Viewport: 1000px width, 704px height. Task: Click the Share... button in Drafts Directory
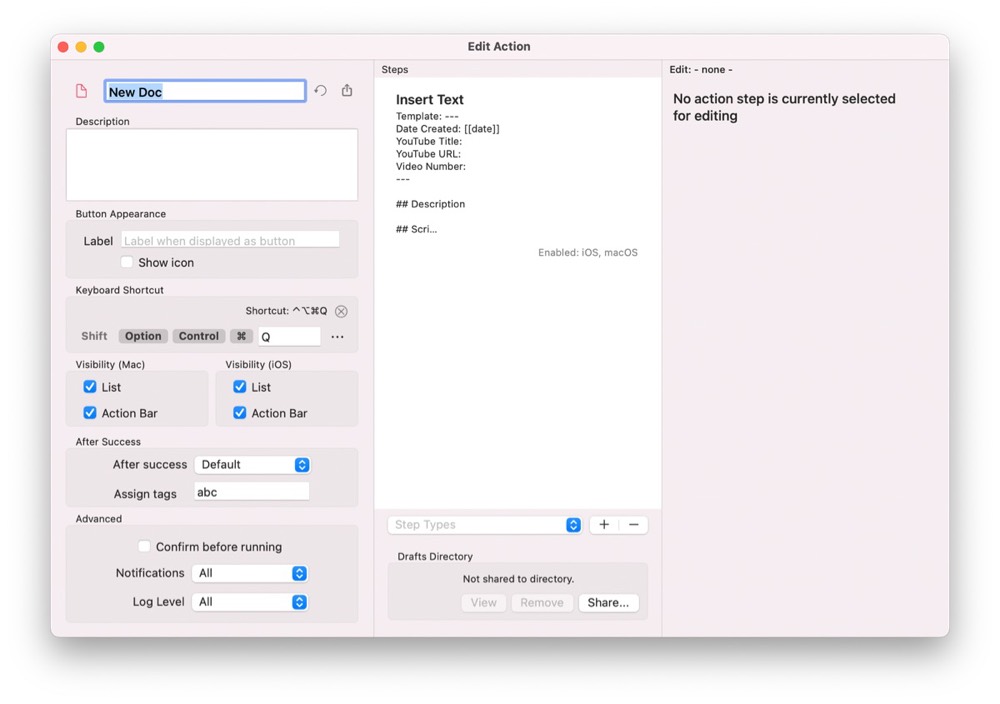pyautogui.click(x=608, y=603)
